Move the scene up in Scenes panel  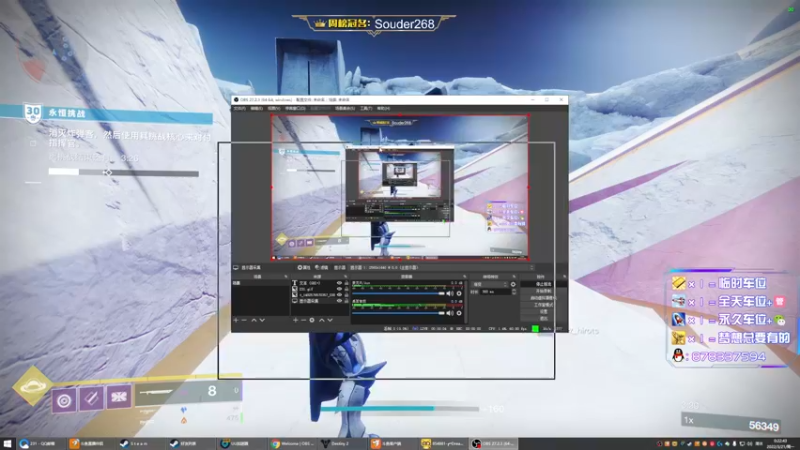(254, 320)
